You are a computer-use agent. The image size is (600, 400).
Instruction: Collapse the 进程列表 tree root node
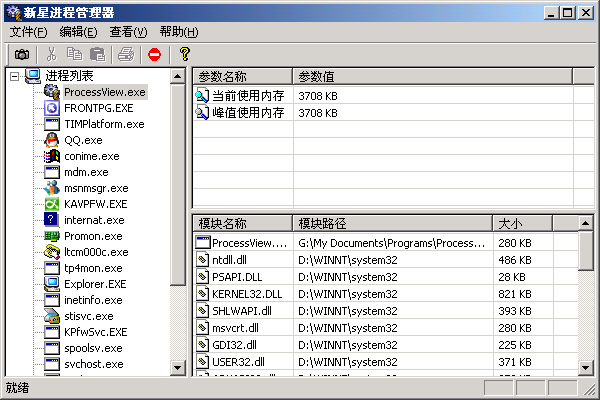click(14, 76)
